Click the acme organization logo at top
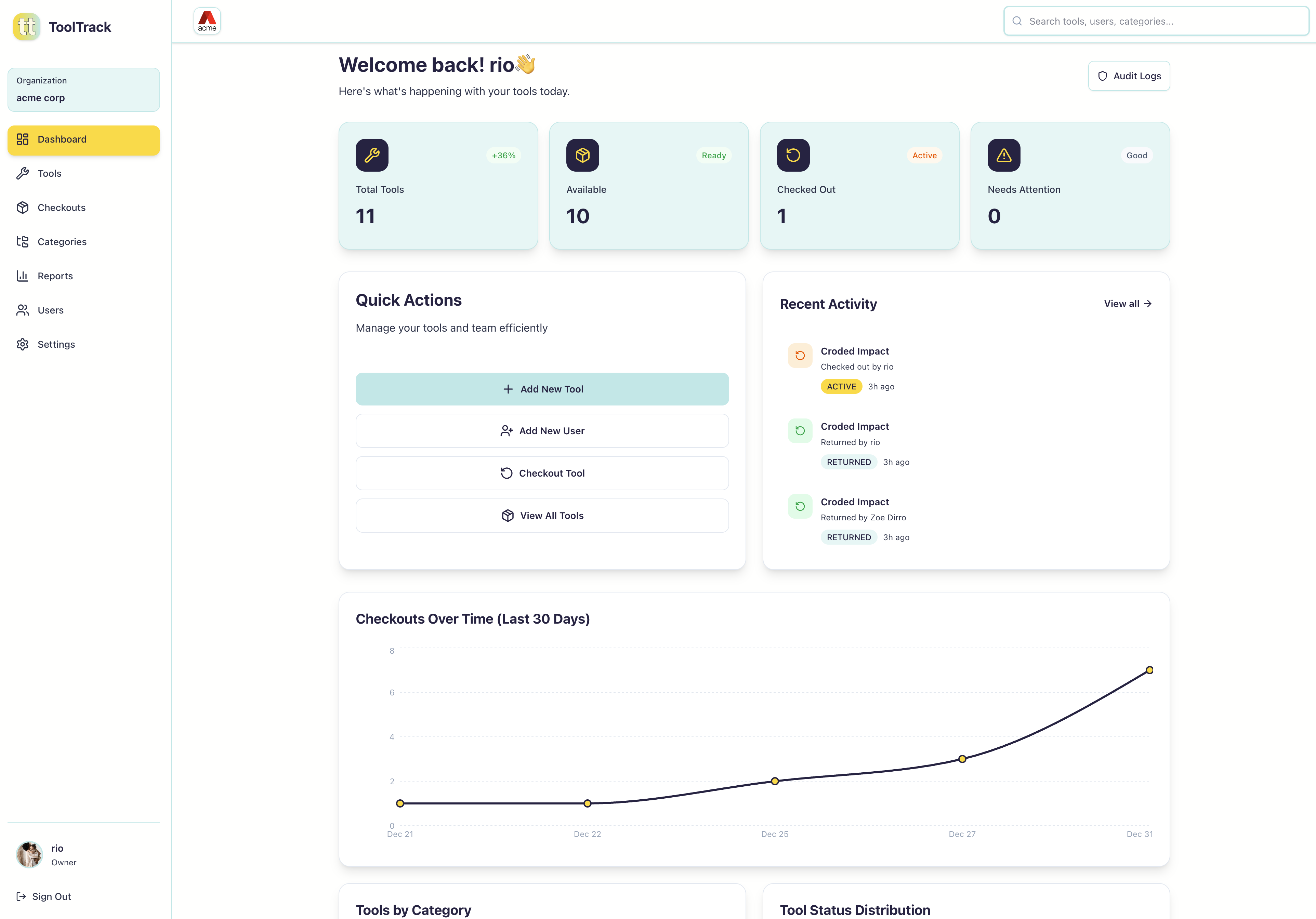 [207, 21]
